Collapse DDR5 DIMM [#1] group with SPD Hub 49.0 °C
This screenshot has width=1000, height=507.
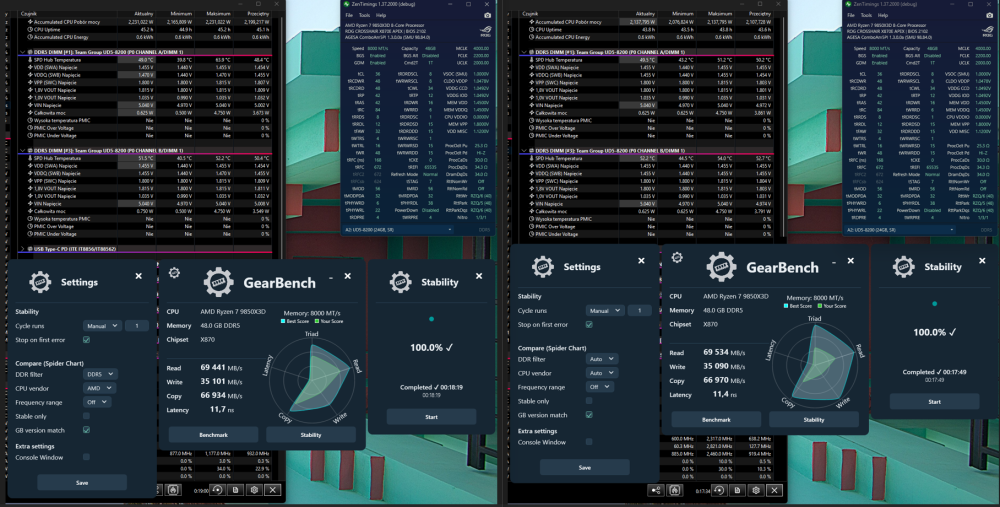22,52
